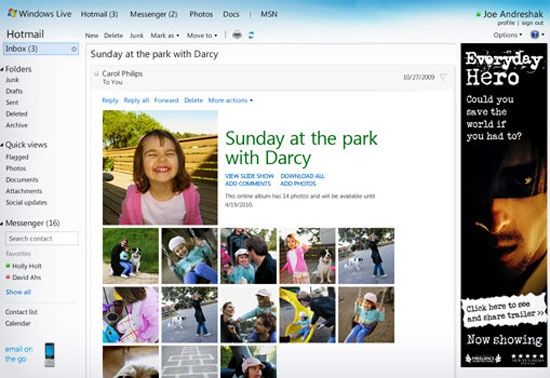Refresh the mailbox with the sync icon
Image resolution: width=550 pixels, height=378 pixels.
[251, 35]
